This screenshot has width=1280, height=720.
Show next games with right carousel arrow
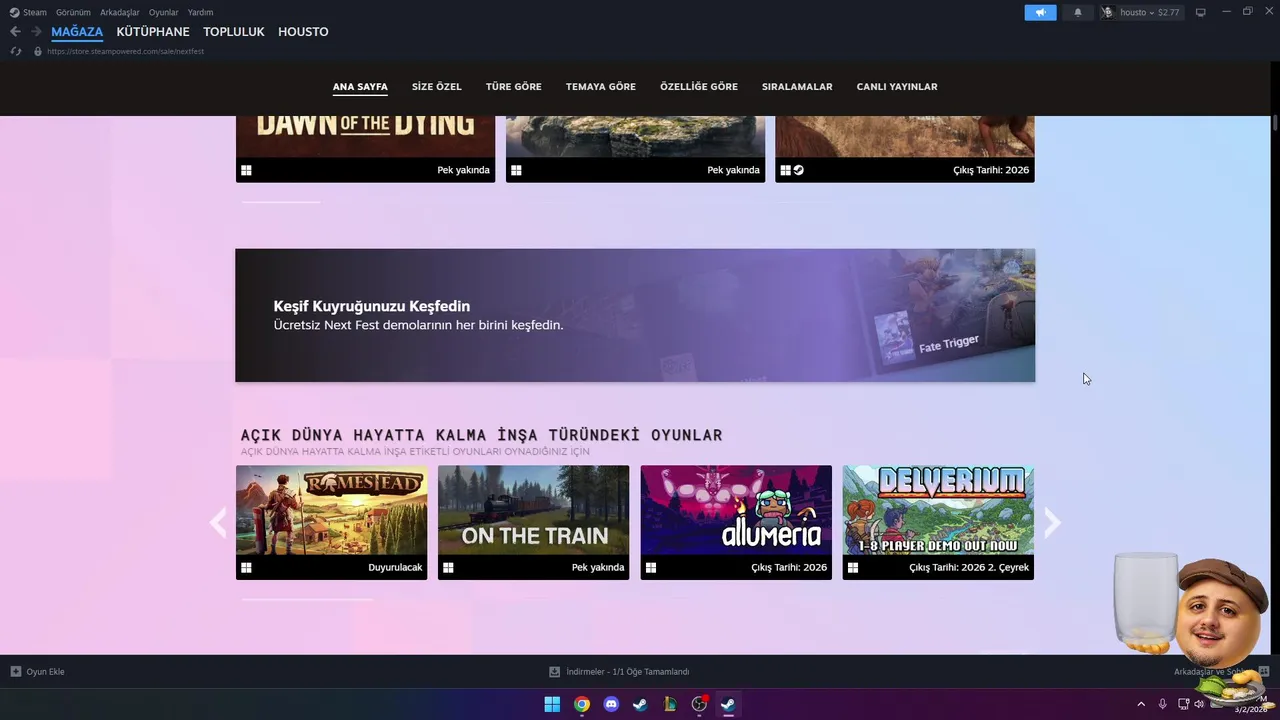[x=1052, y=522]
